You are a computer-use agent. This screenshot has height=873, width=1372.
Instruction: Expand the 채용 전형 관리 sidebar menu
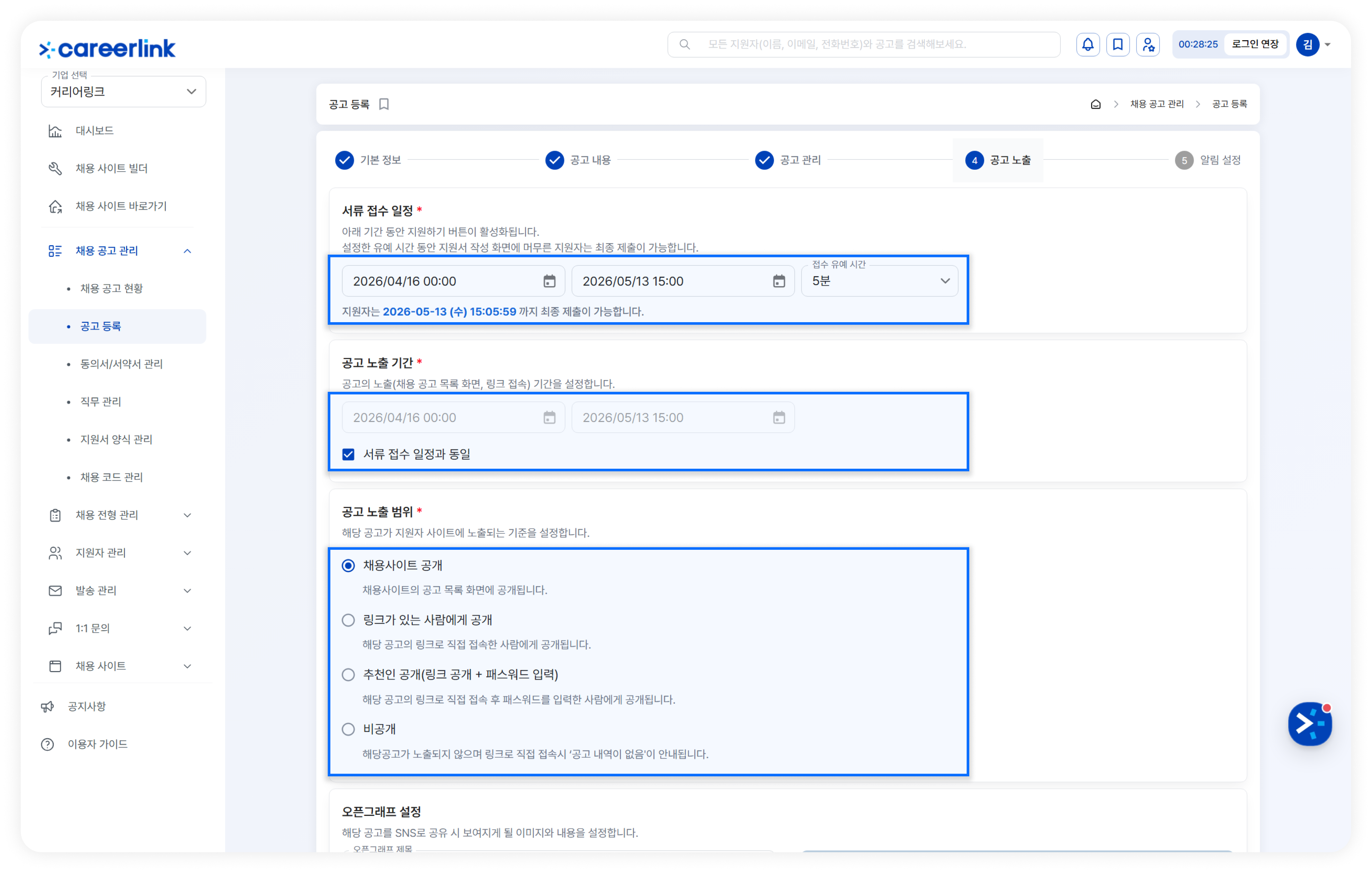point(120,515)
